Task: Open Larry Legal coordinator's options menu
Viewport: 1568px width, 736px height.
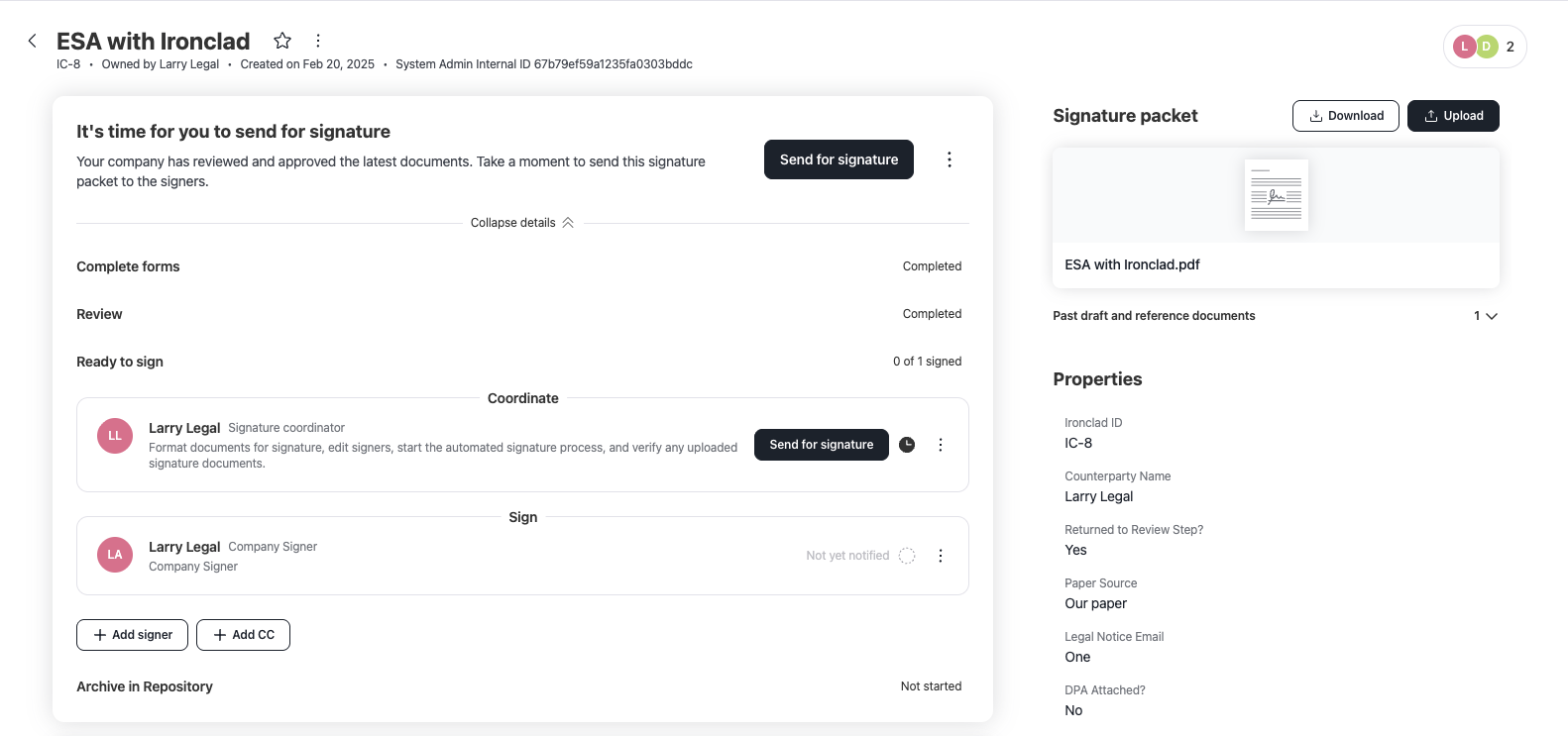Action: point(940,445)
